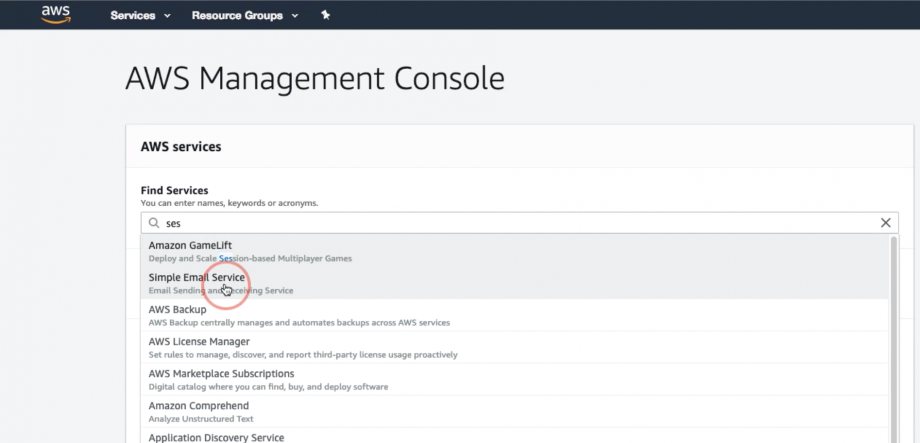Screen dimensions: 920x443
Task: Click the pin shortcuts icon in navbar
Action: click(325, 15)
